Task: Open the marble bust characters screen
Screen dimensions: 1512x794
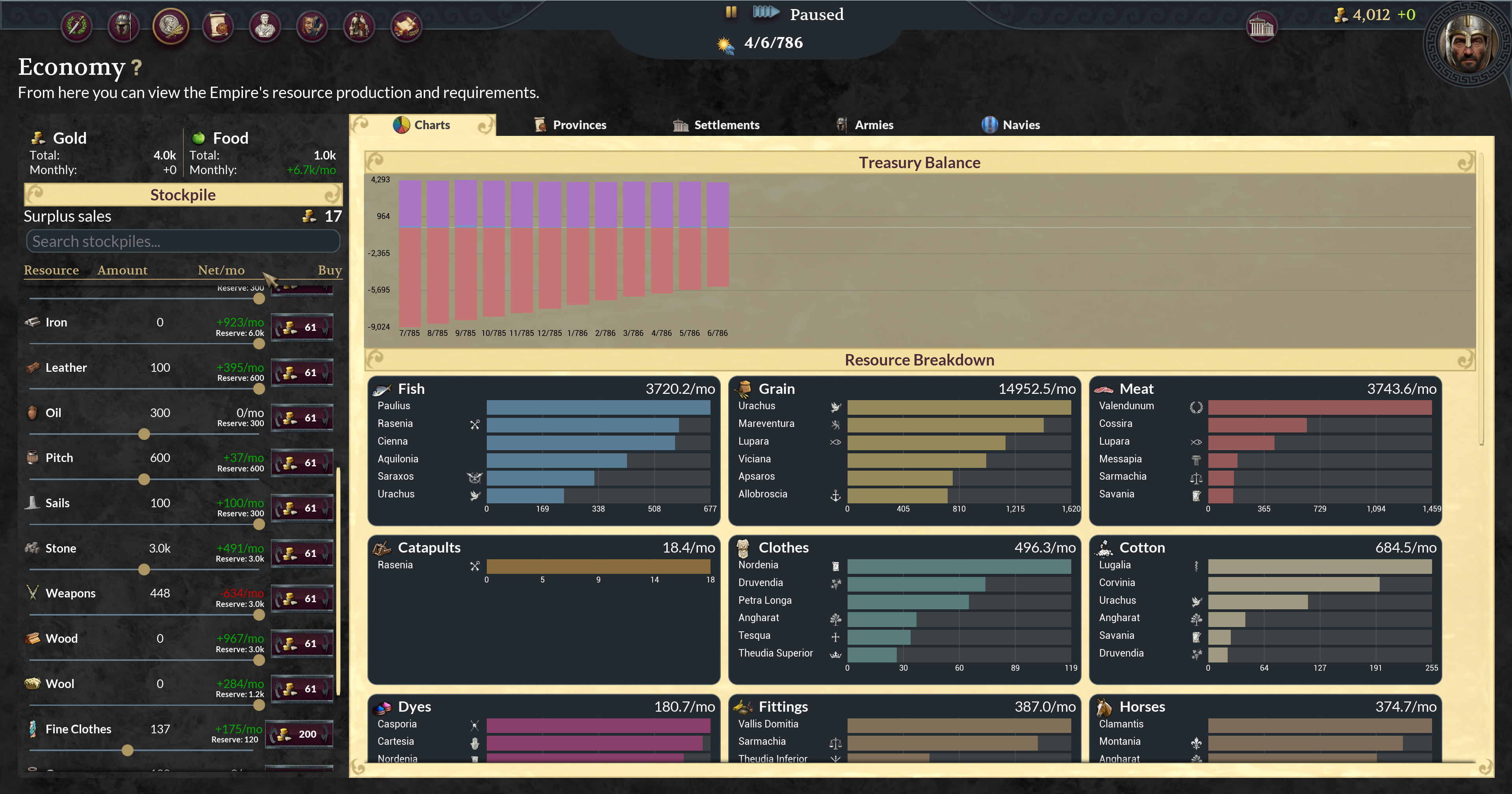Action: click(x=265, y=26)
